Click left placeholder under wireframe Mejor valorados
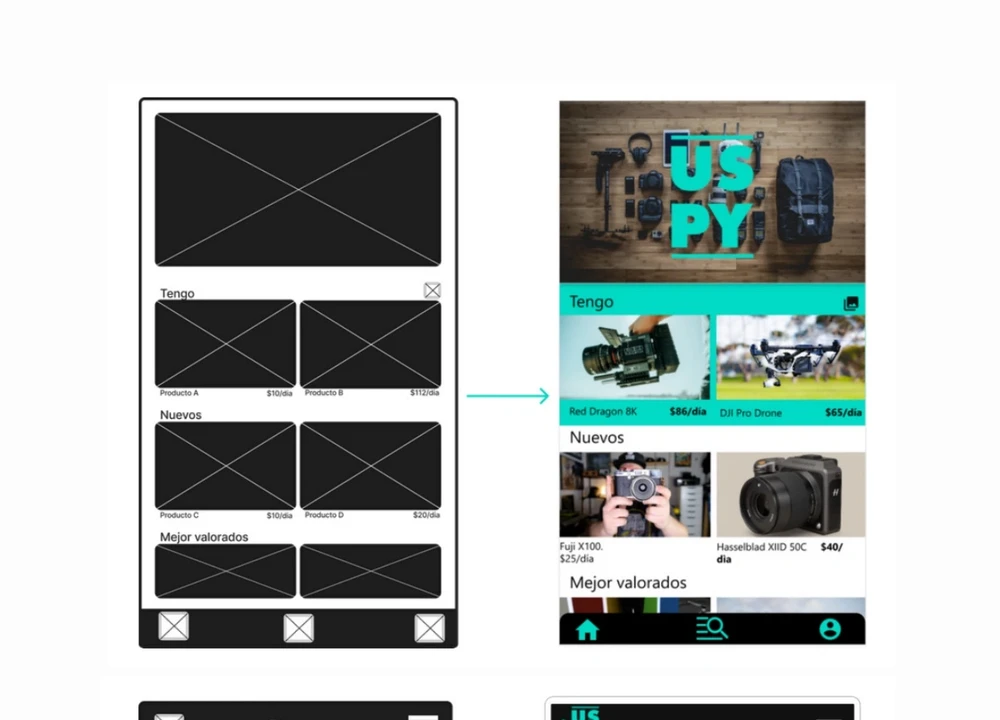Image resolution: width=1000 pixels, height=720 pixels. point(225,571)
